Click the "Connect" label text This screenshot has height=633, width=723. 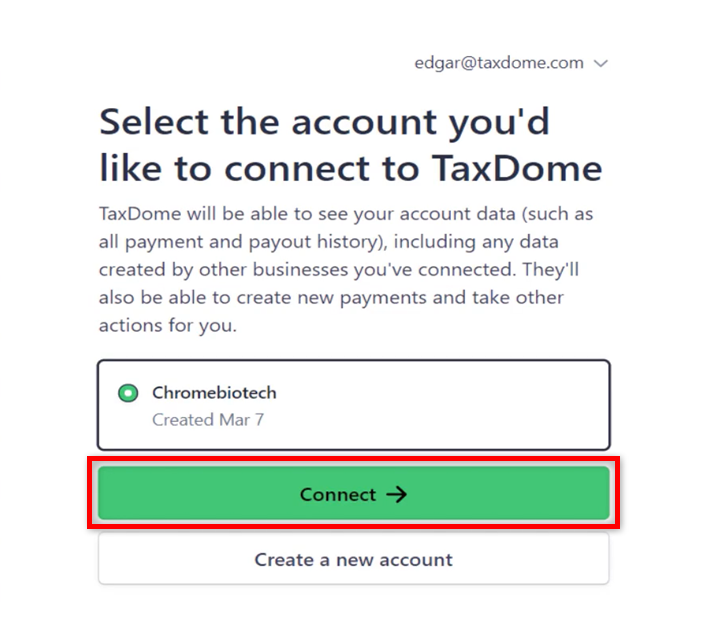coord(338,494)
